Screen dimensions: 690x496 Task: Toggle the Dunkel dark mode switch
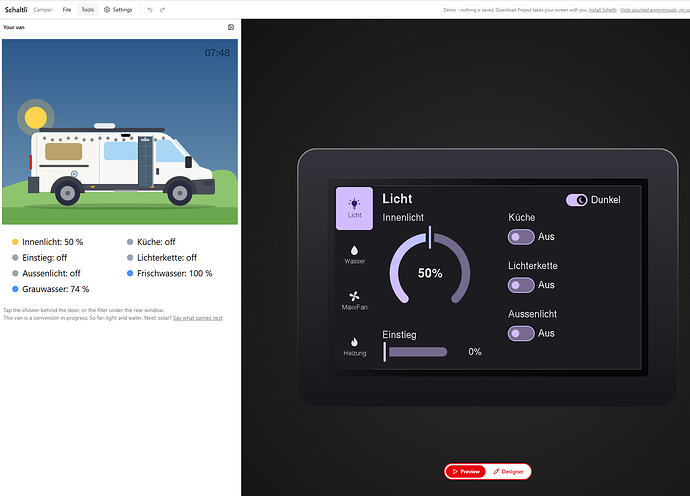(x=576, y=200)
